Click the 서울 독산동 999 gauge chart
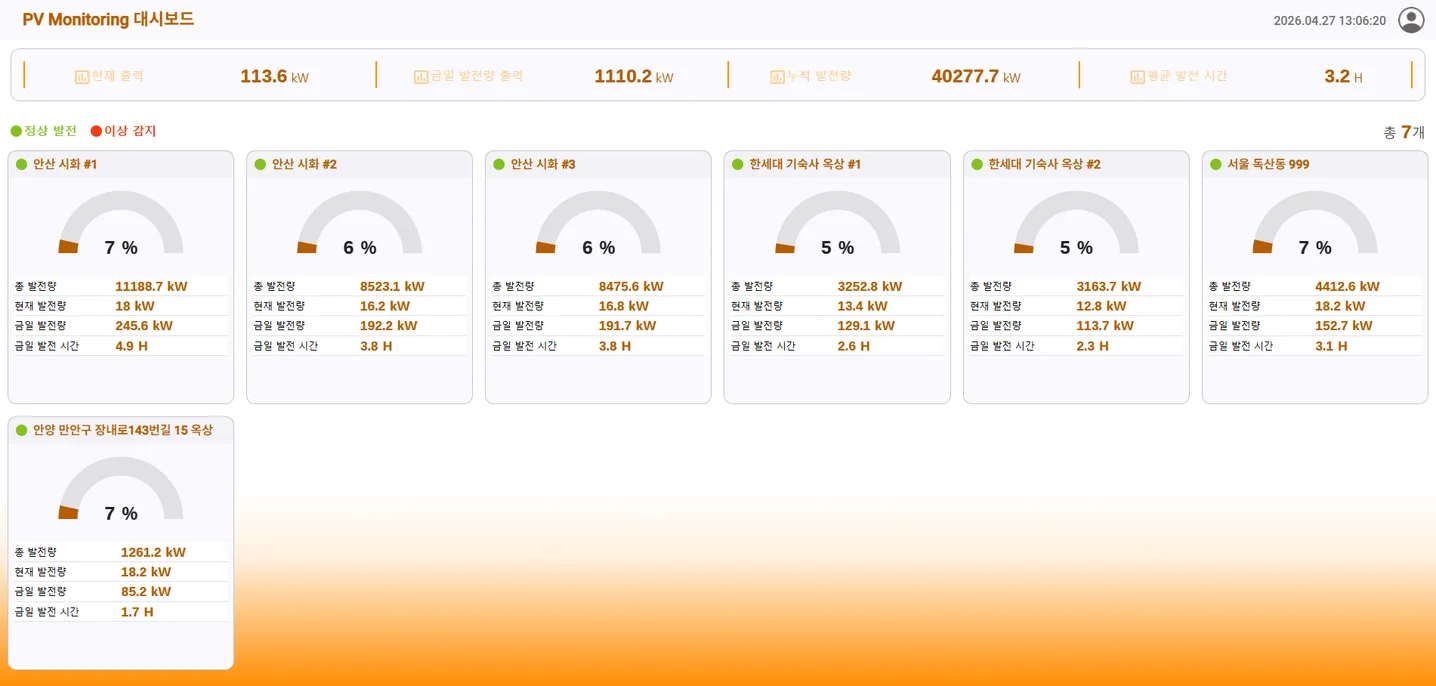 (x=1315, y=223)
